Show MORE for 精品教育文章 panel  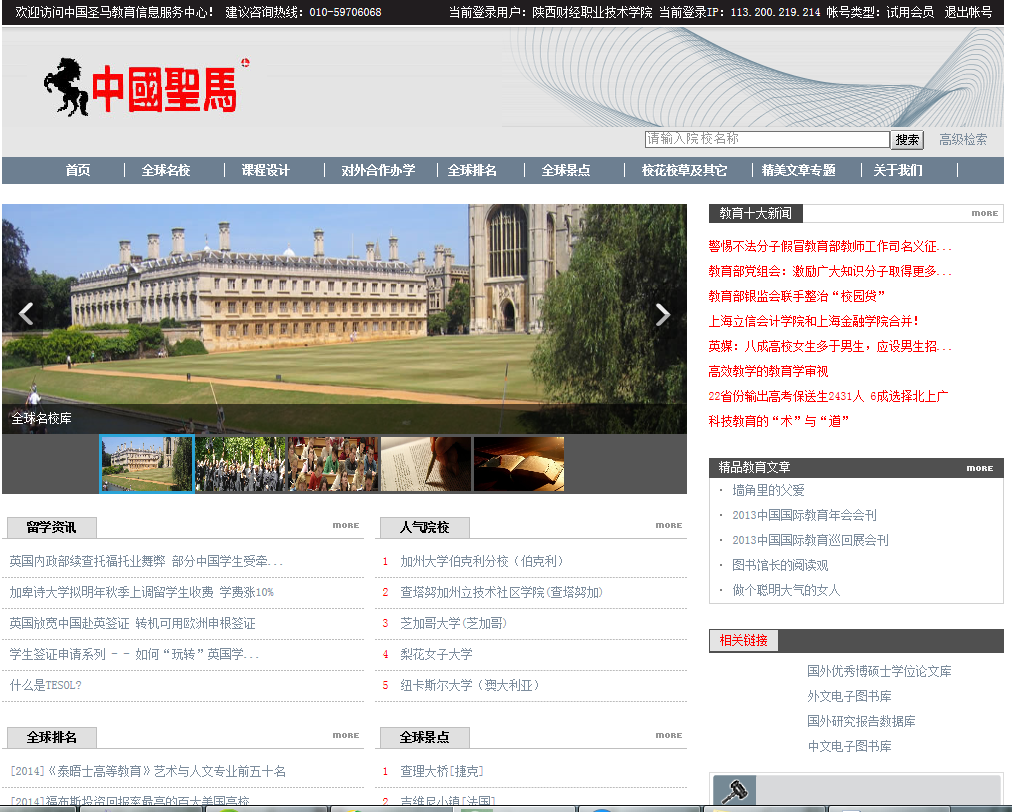(x=979, y=468)
